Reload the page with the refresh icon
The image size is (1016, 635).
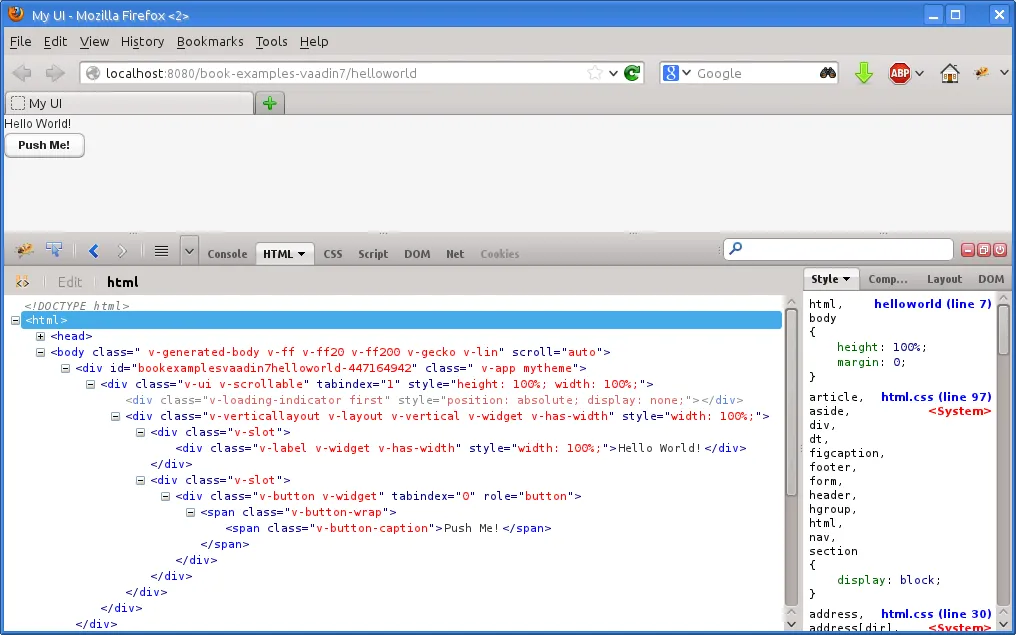pyautogui.click(x=632, y=72)
